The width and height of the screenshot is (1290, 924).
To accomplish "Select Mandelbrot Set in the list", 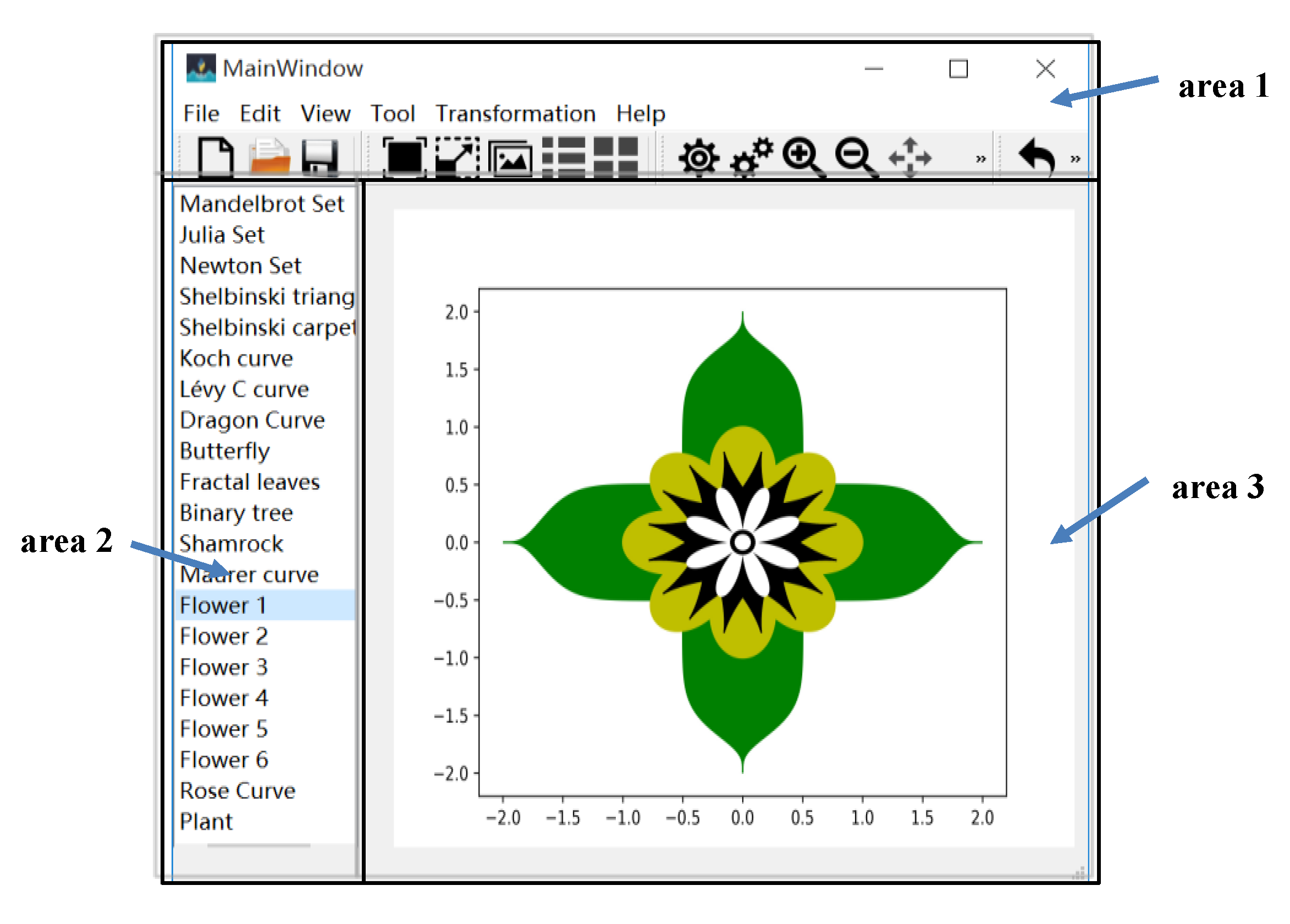I will click(x=262, y=203).
